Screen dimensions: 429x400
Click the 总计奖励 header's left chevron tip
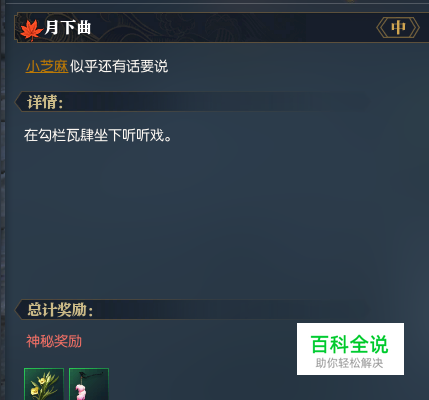(17, 310)
